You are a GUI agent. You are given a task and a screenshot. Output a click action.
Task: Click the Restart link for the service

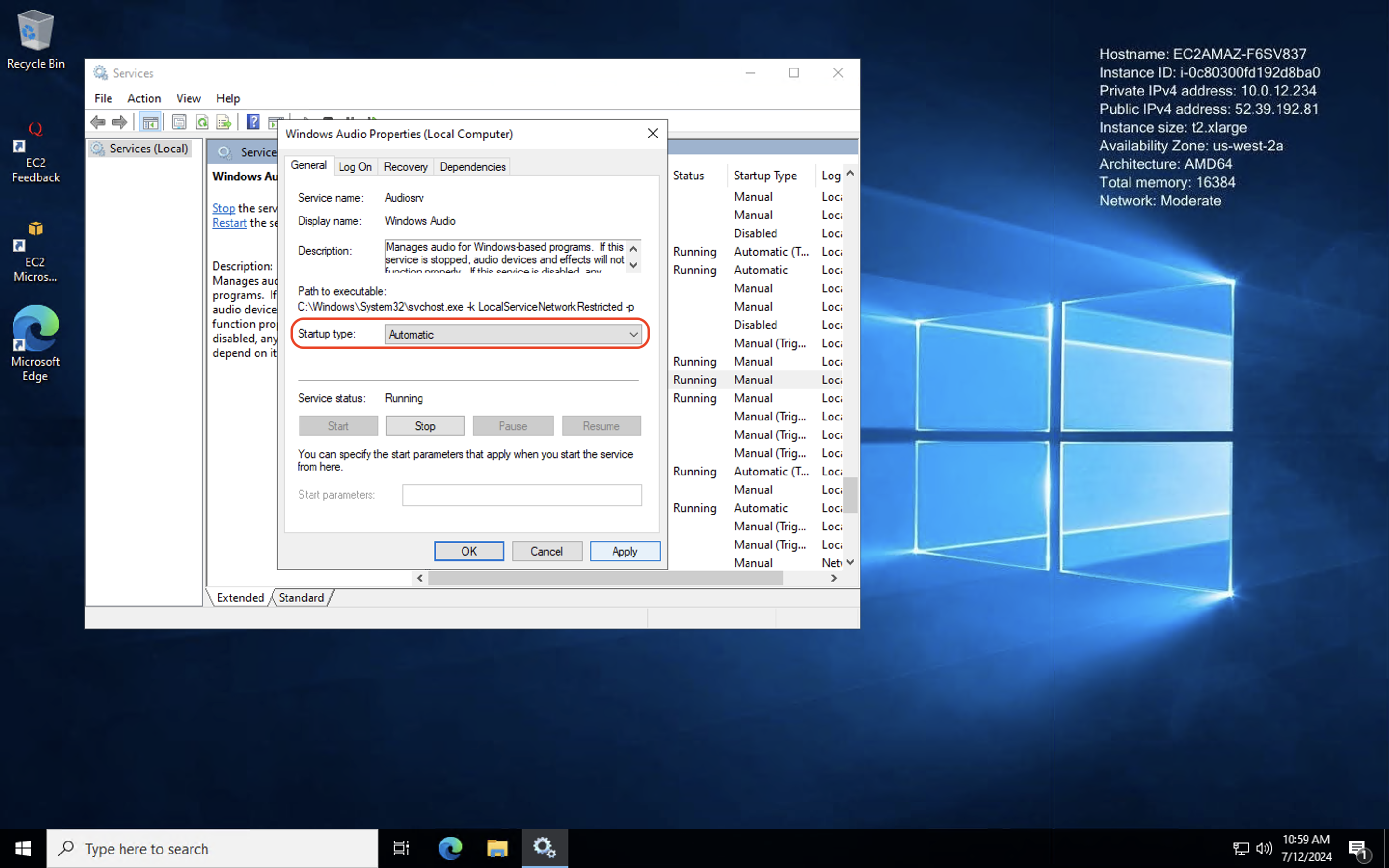point(229,223)
